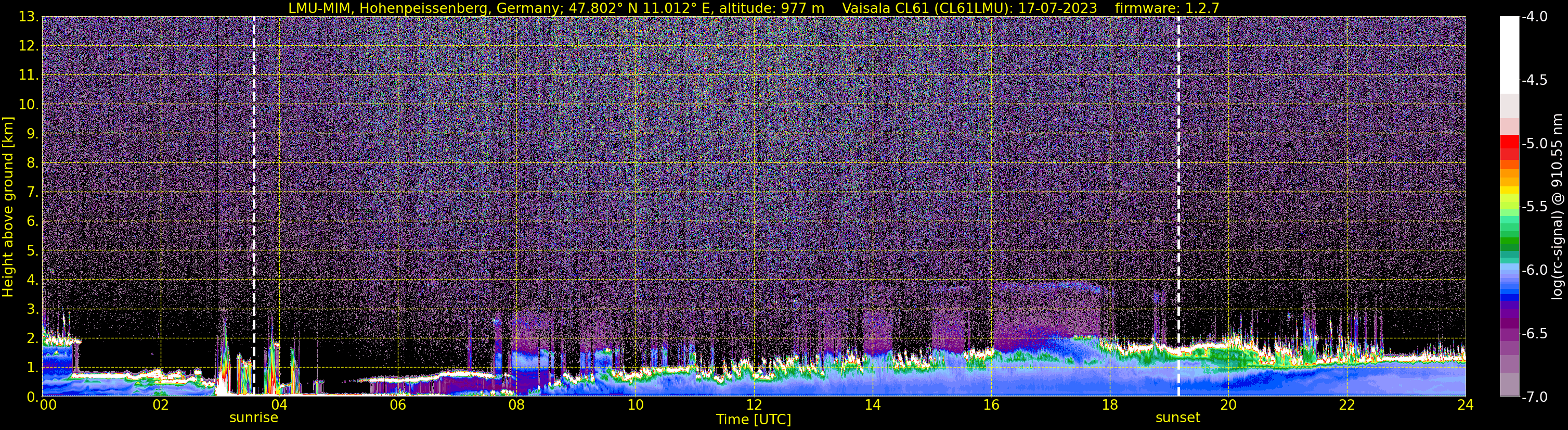Click the '12' time tick label

point(754,405)
